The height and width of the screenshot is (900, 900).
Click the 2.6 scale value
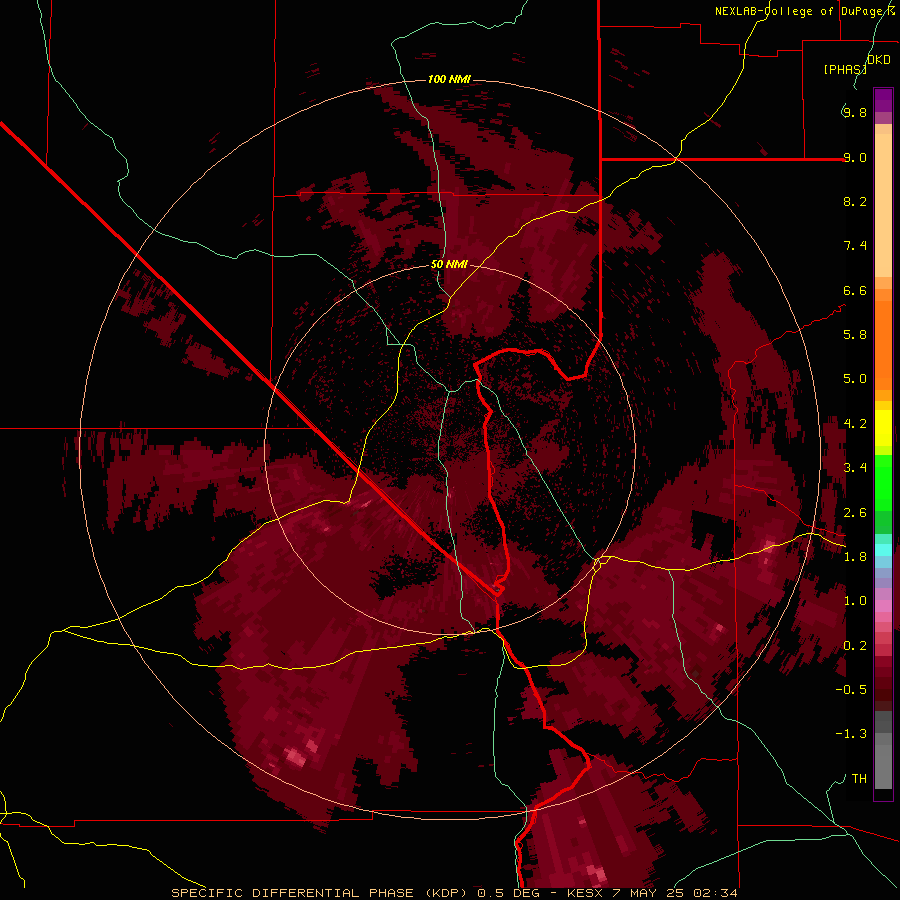855,513
